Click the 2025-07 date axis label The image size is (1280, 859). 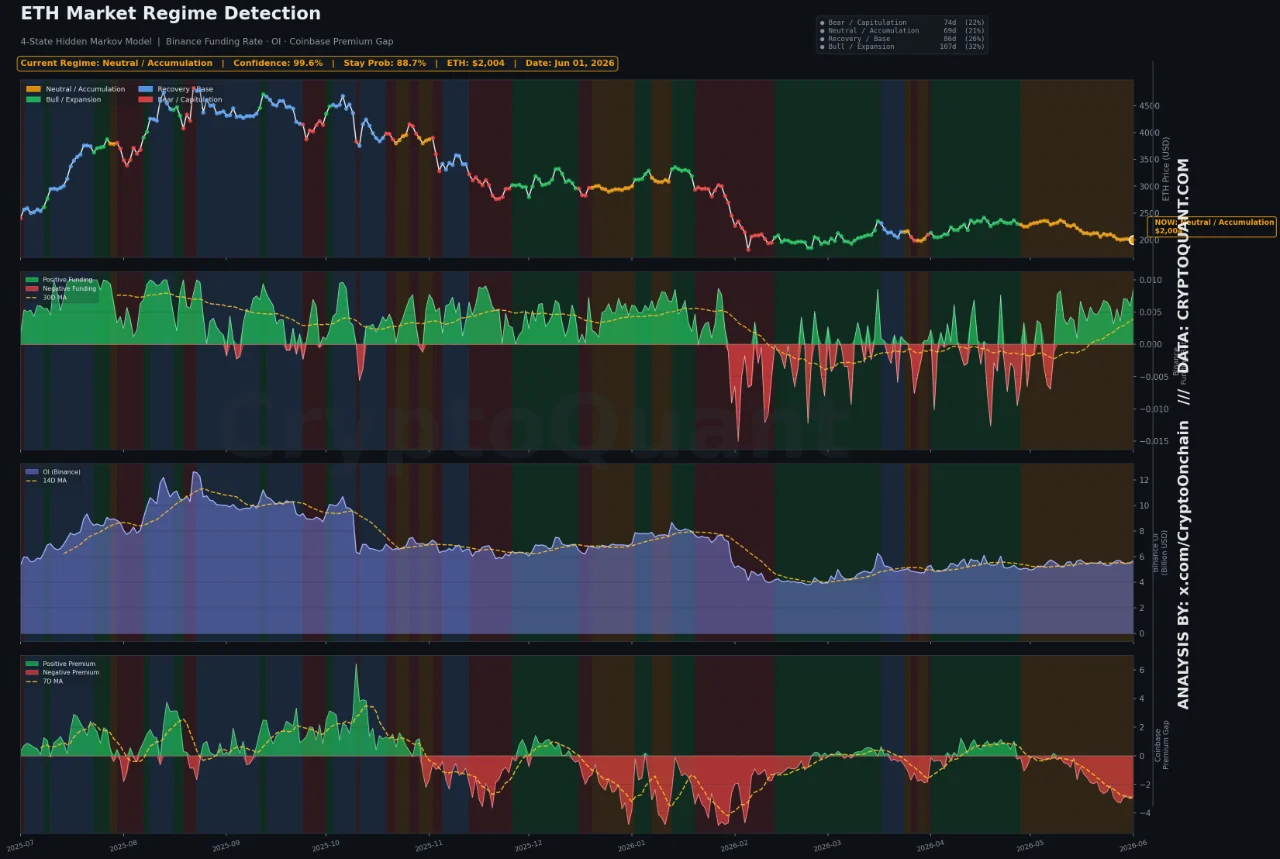[20, 844]
